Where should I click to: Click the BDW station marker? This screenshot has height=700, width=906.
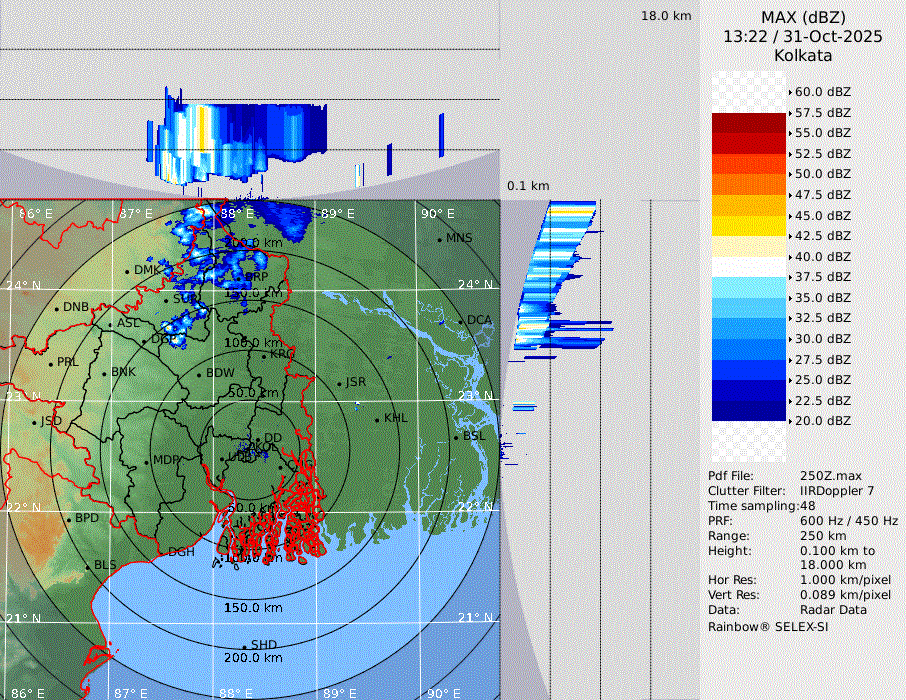(199, 374)
